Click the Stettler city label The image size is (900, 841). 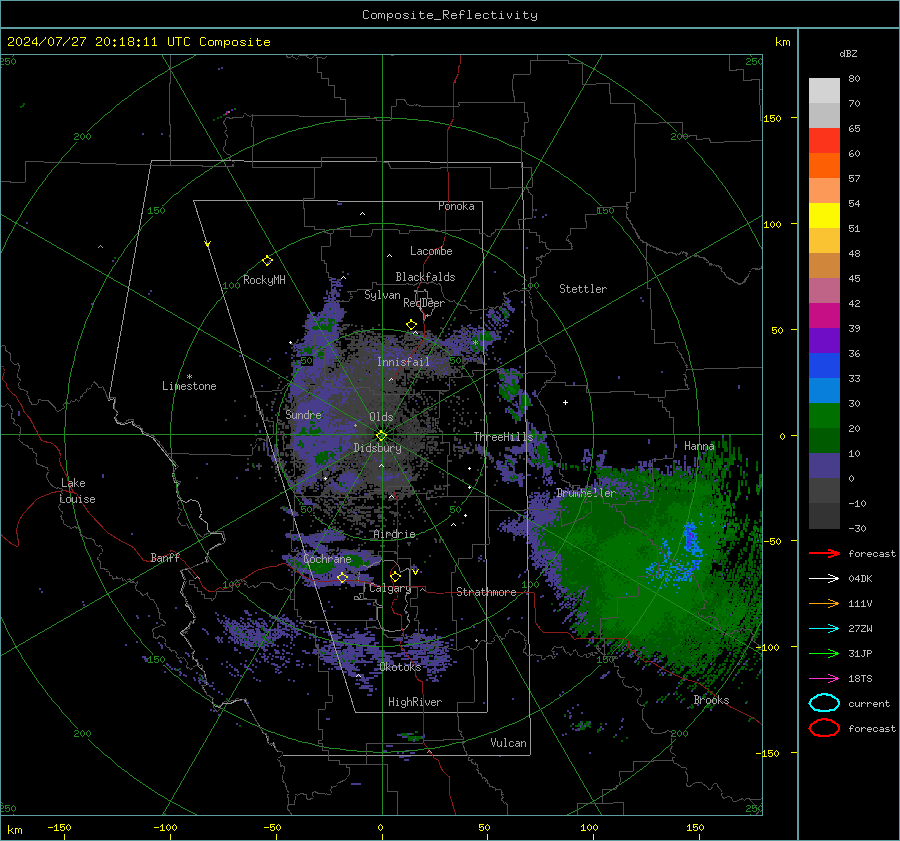(583, 289)
